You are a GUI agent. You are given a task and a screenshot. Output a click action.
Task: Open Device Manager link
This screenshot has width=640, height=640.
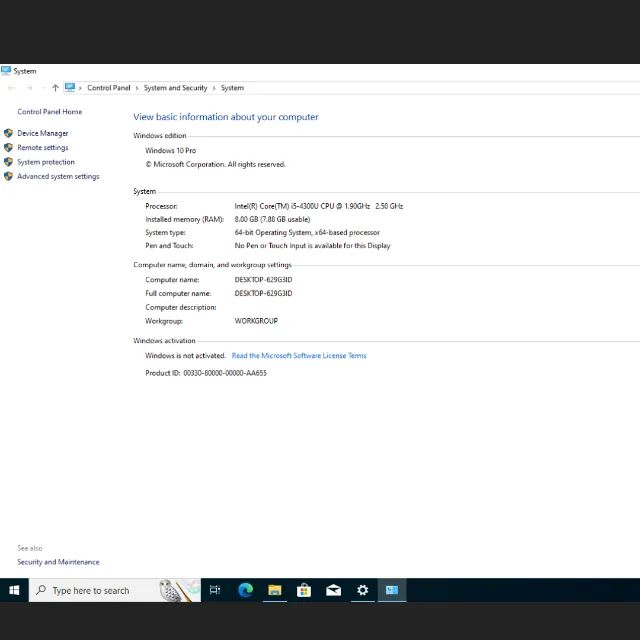click(x=42, y=133)
